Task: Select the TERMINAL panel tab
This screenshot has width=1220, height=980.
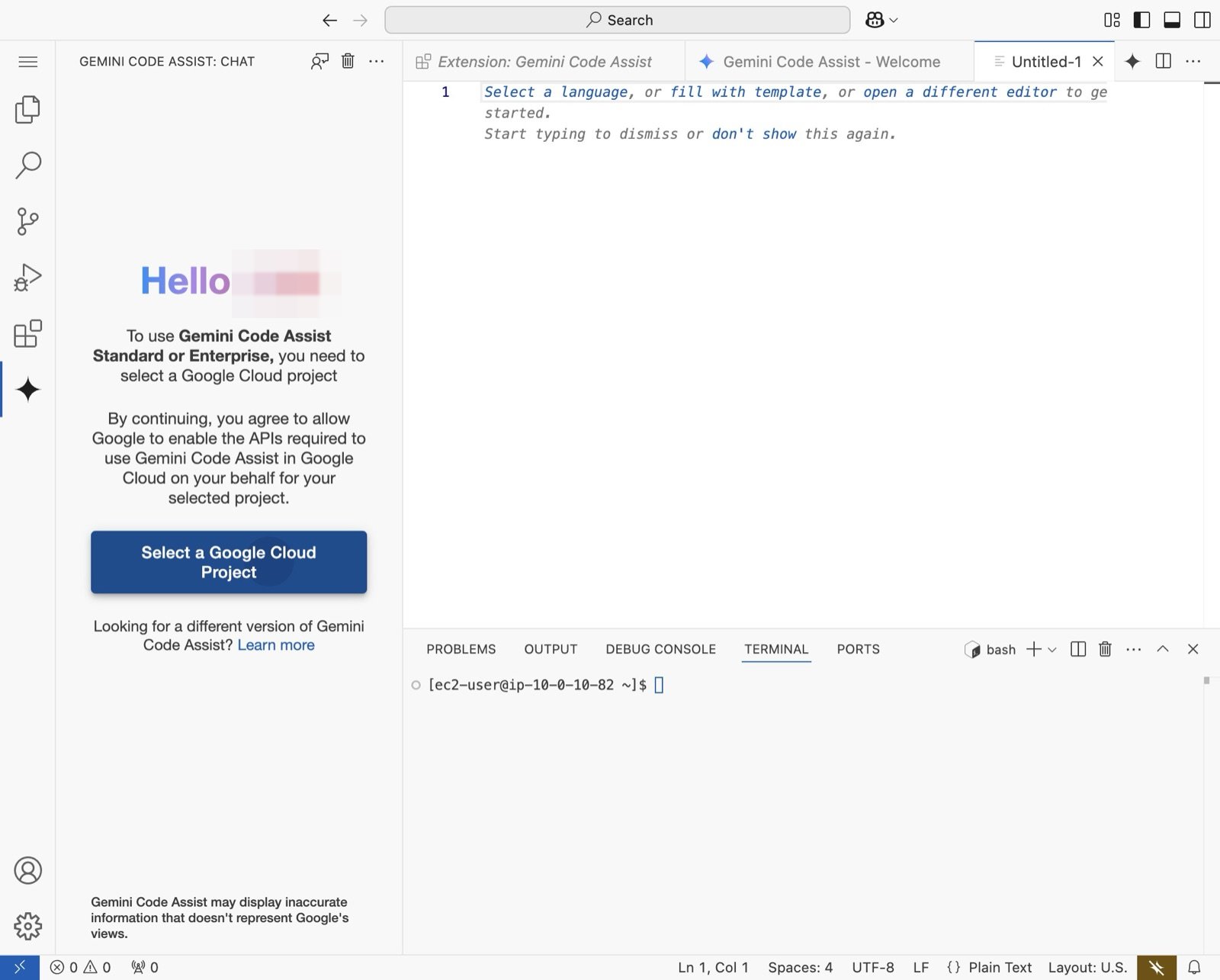Action: [776, 649]
